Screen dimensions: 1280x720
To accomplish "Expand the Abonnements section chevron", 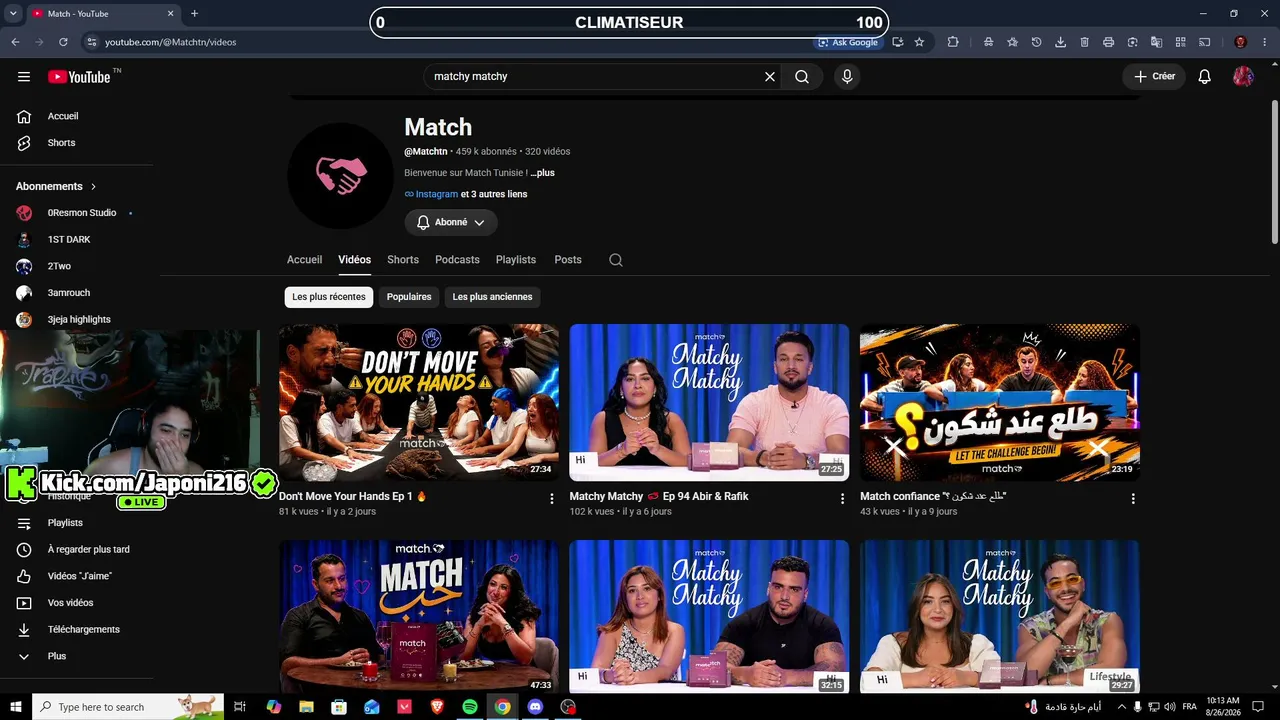I will (94, 187).
